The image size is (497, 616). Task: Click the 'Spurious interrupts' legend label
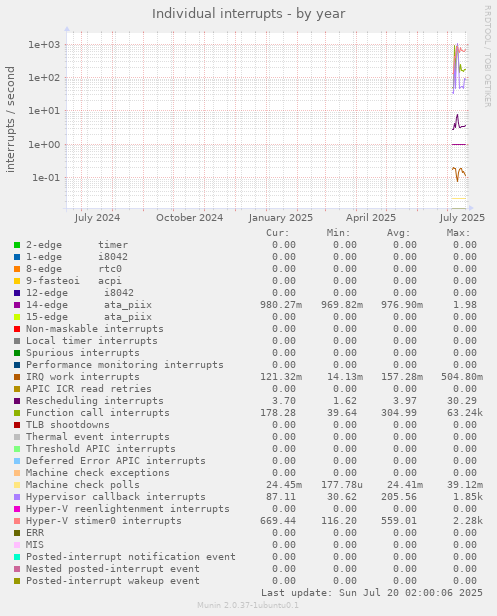click(83, 353)
